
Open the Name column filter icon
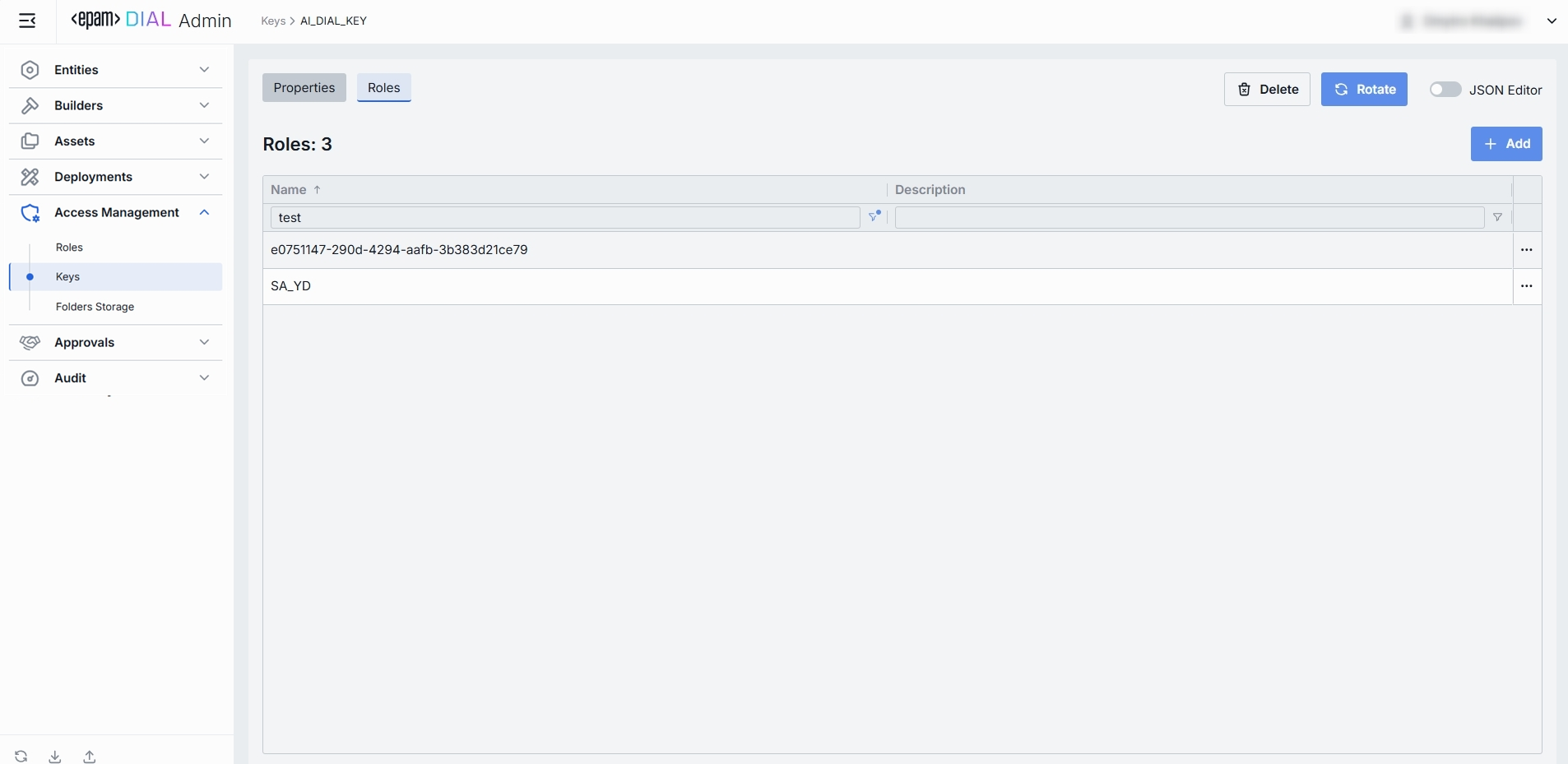point(874,217)
